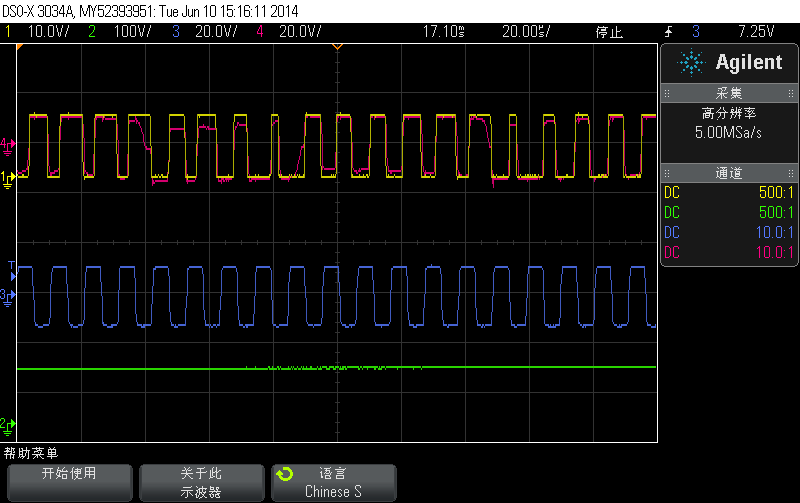Click the 5.00MSa/s sample rate
The width and height of the screenshot is (800, 503).
[x=728, y=133]
